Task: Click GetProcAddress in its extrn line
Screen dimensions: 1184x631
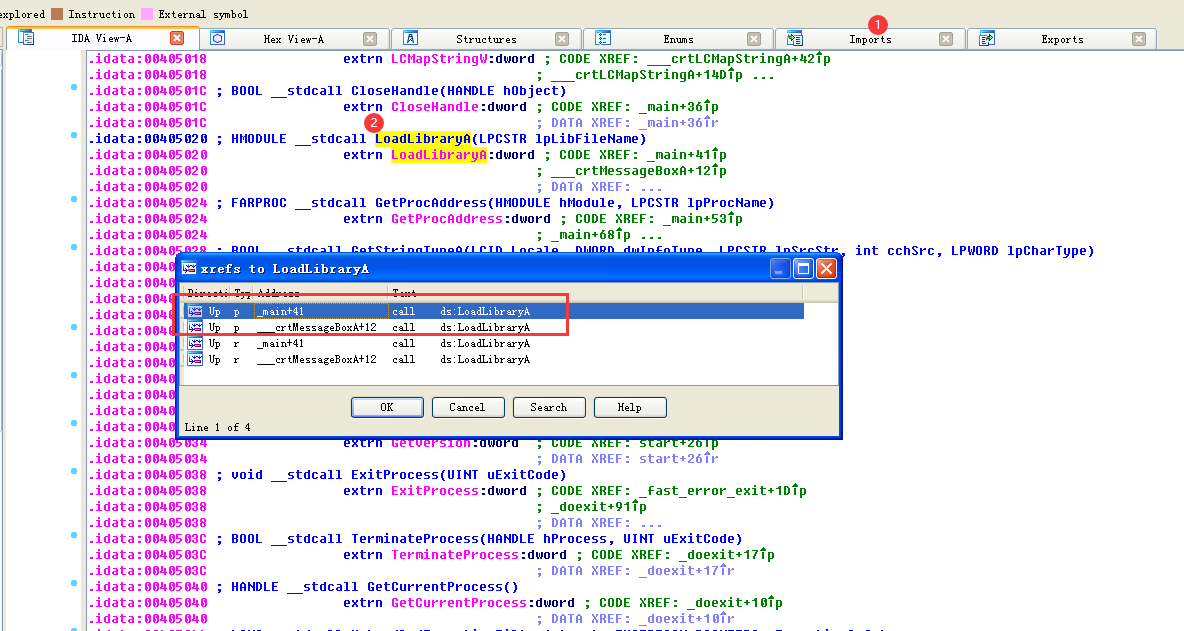Action: click(x=447, y=219)
